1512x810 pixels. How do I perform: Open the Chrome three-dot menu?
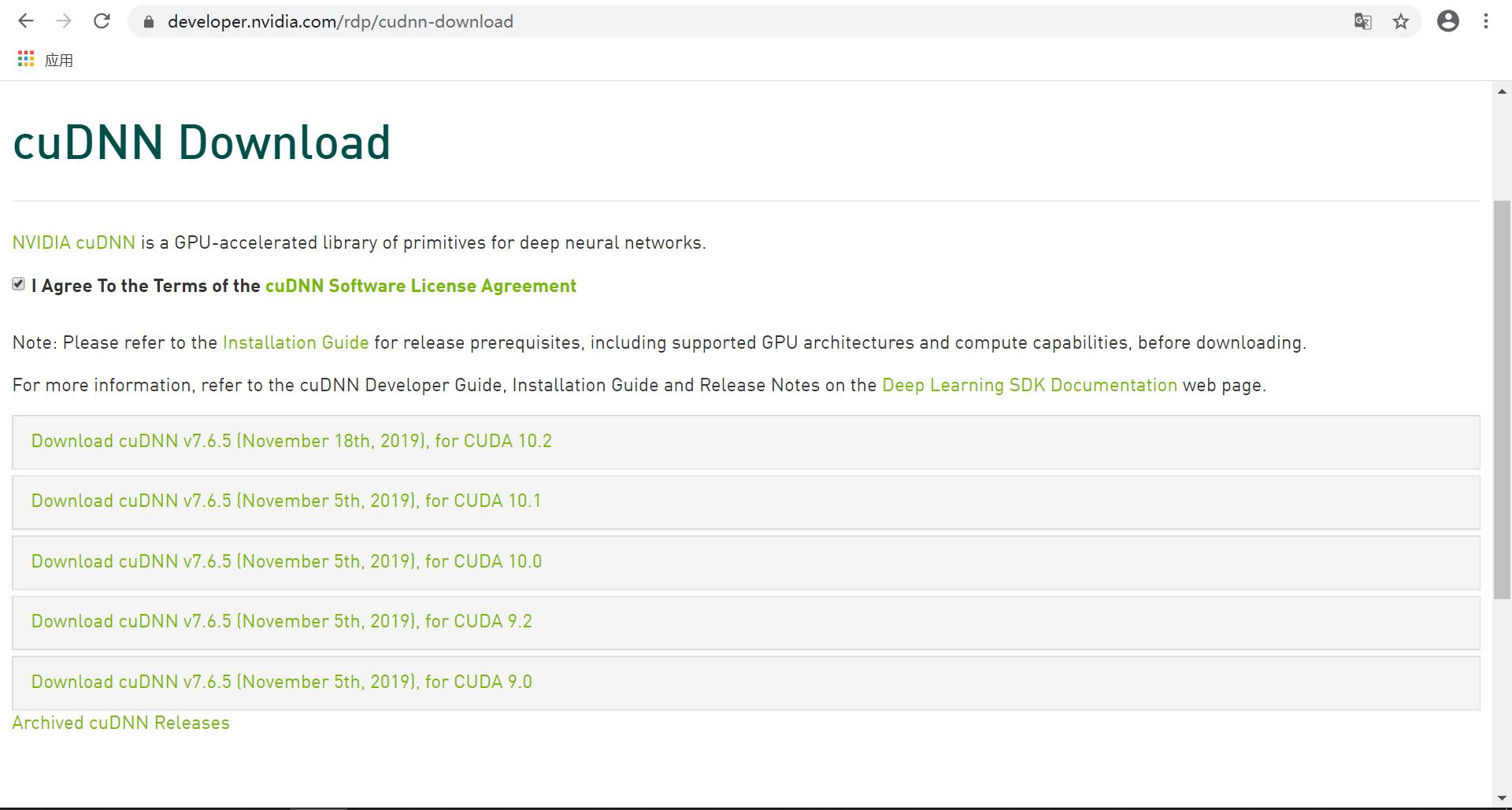pyautogui.click(x=1486, y=21)
